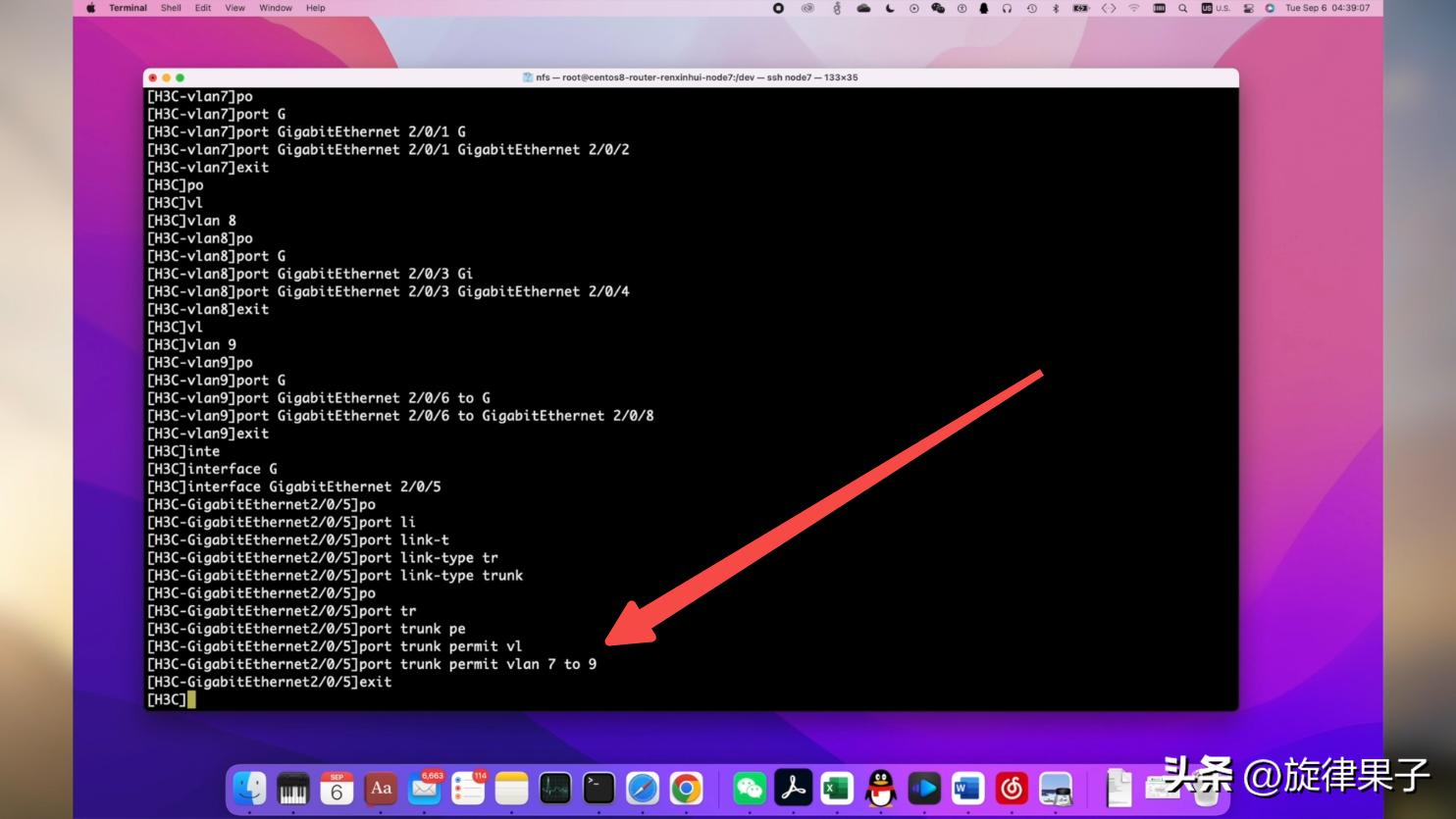Image resolution: width=1456 pixels, height=819 pixels.
Task: Open the Edit menu
Action: 203,8
